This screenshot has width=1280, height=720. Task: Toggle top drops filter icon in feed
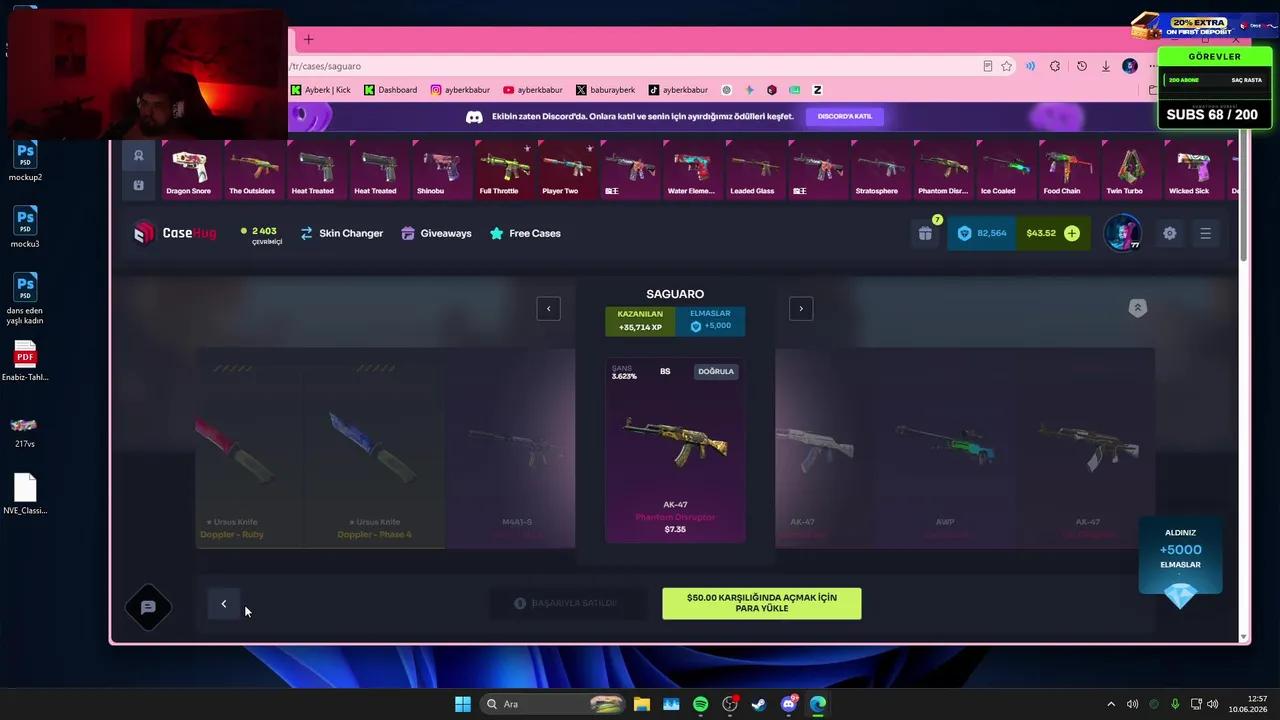tap(139, 156)
